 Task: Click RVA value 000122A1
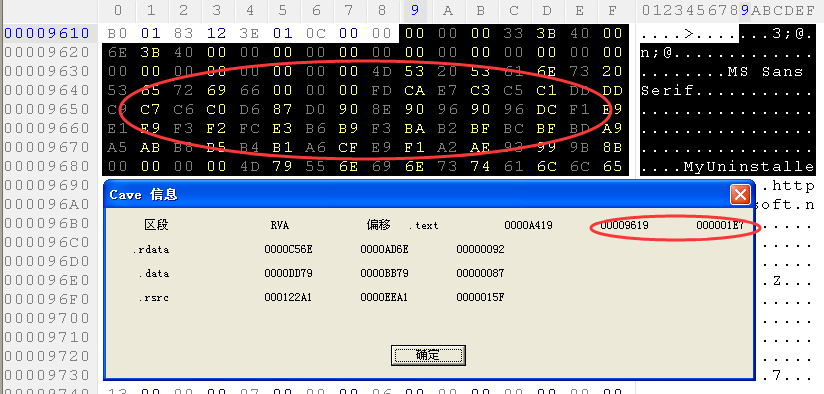click(x=289, y=298)
